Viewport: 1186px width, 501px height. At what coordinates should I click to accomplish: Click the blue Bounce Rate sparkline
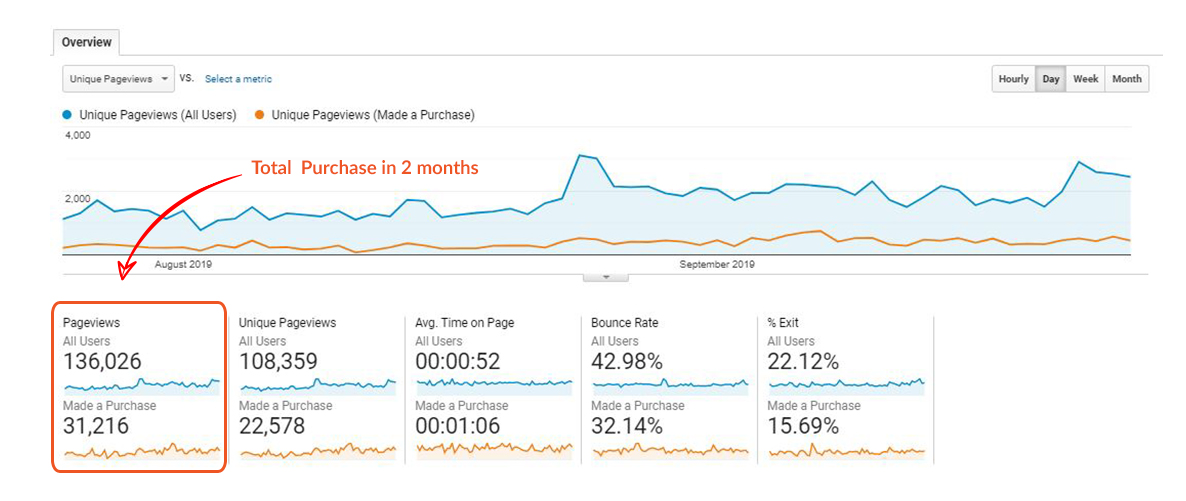click(670, 384)
